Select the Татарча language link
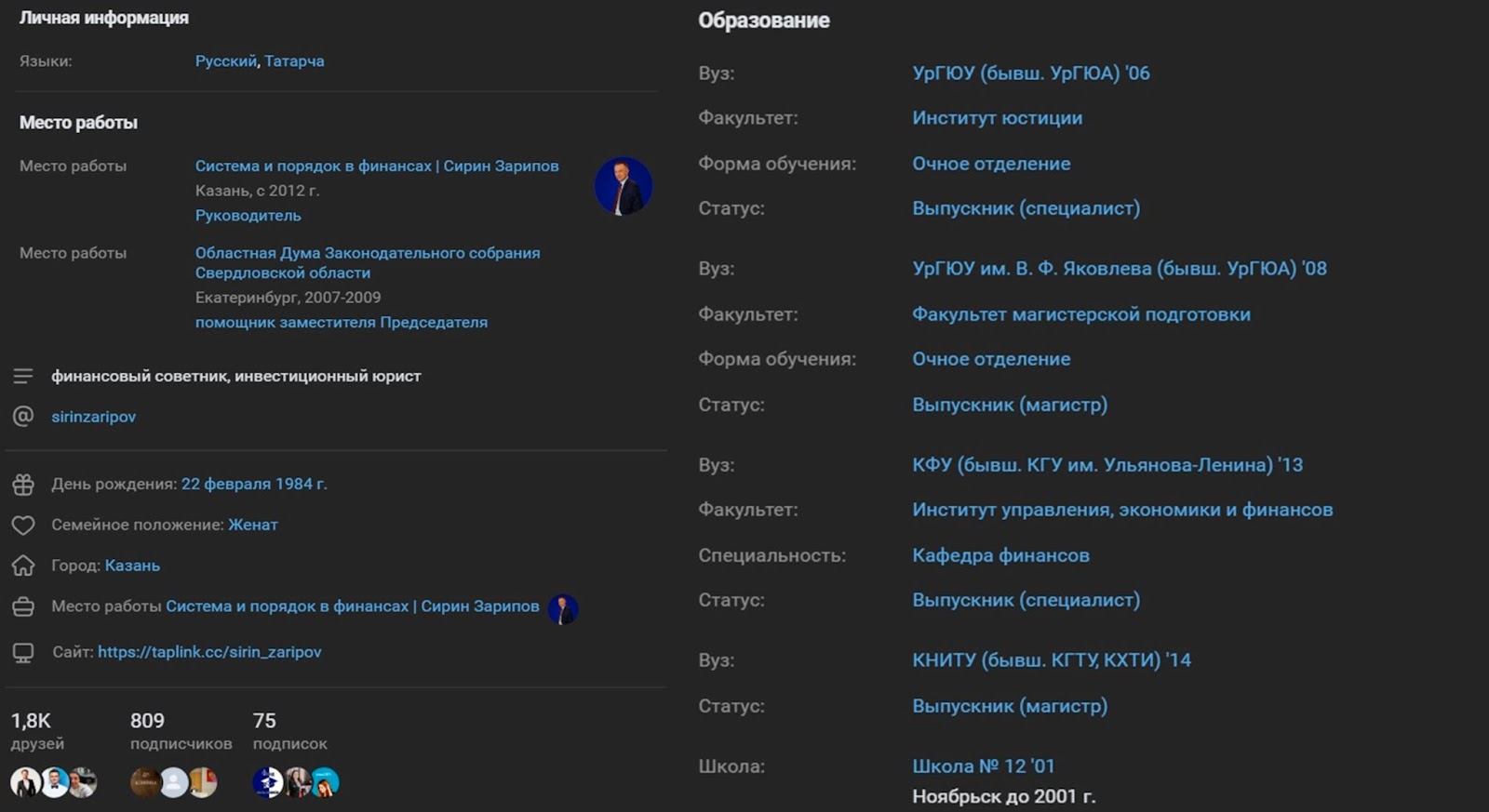 (294, 61)
